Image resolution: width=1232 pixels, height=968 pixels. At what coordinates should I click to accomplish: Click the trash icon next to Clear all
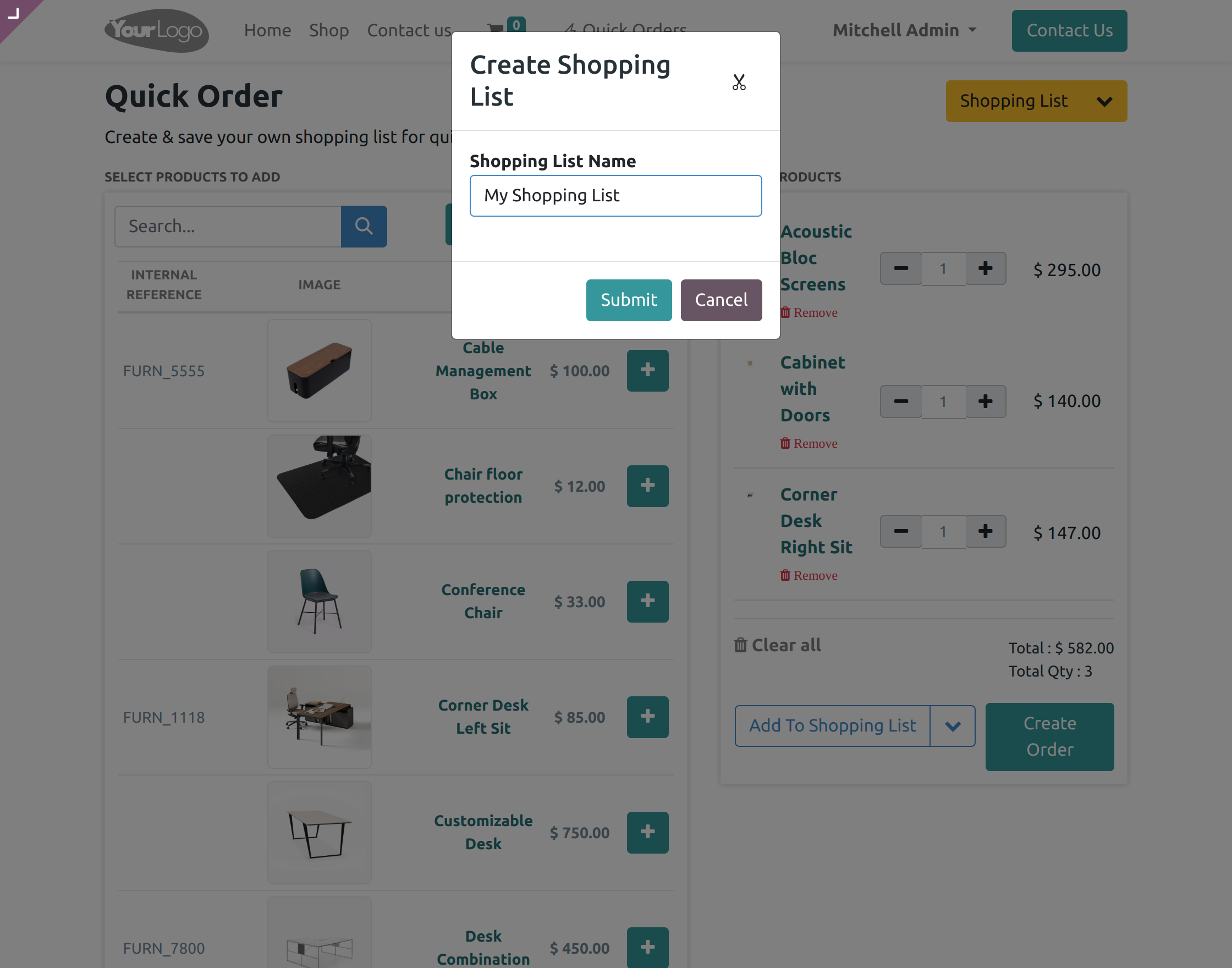click(x=740, y=645)
